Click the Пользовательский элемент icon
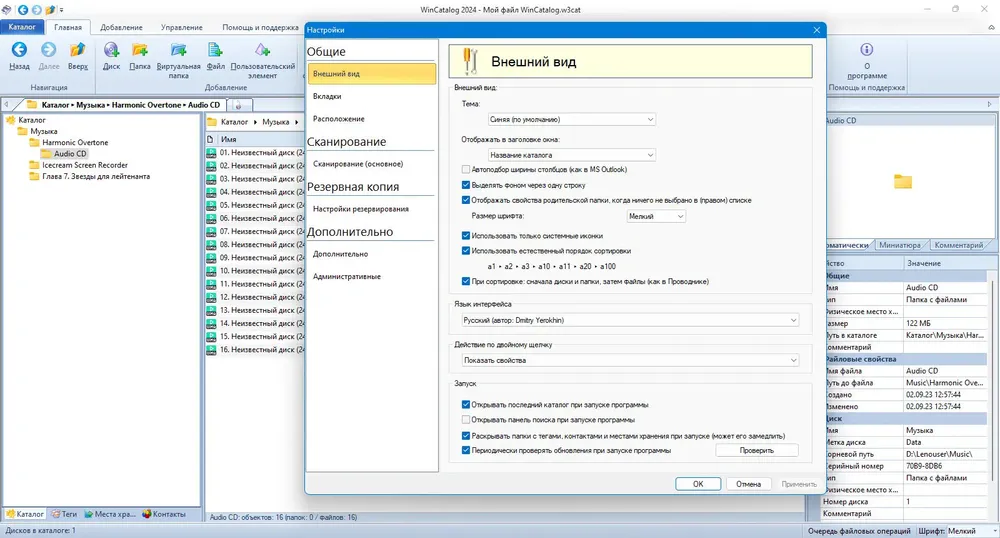 point(262,50)
